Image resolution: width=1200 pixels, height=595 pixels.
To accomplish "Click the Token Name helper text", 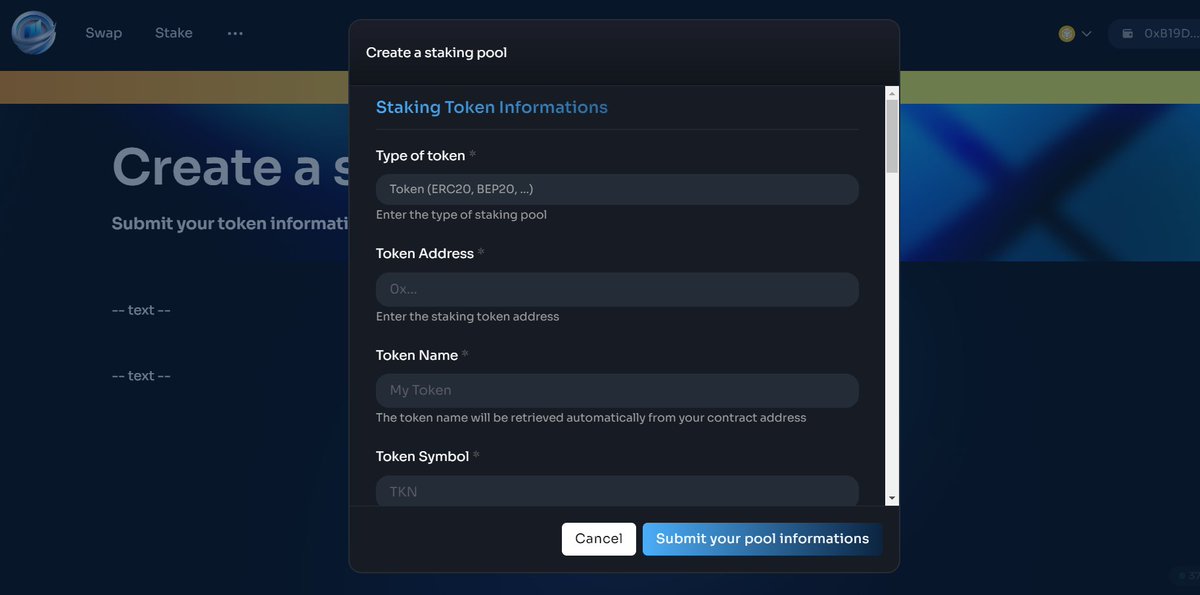I will (x=591, y=417).
